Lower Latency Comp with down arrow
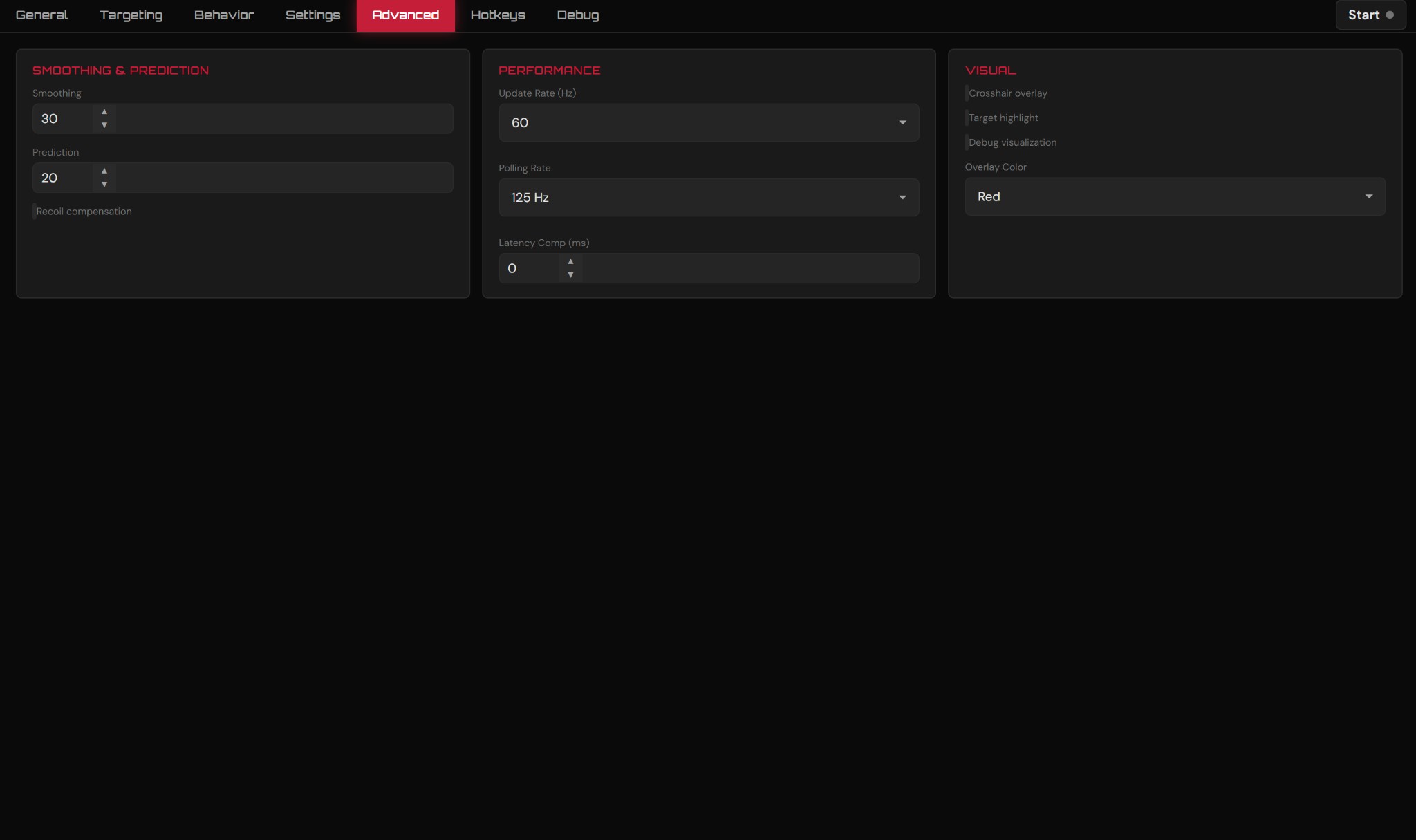 click(x=570, y=275)
